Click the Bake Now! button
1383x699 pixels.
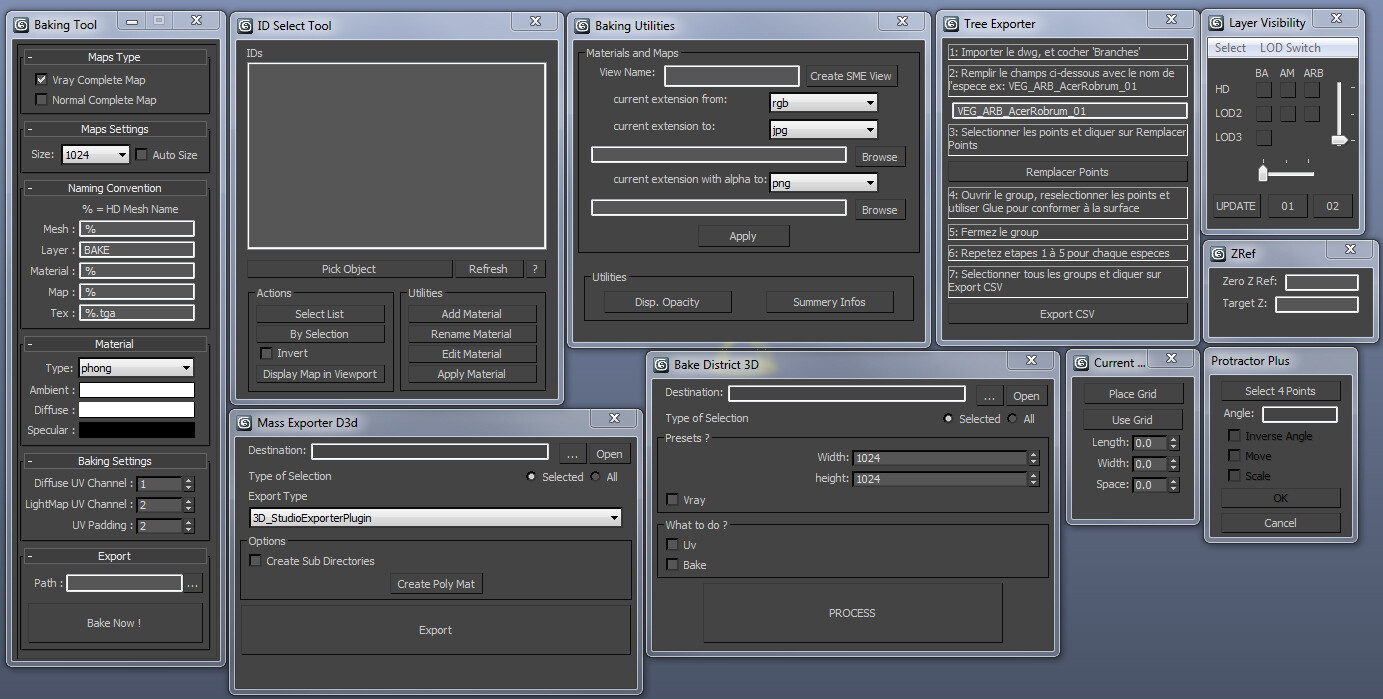point(113,622)
